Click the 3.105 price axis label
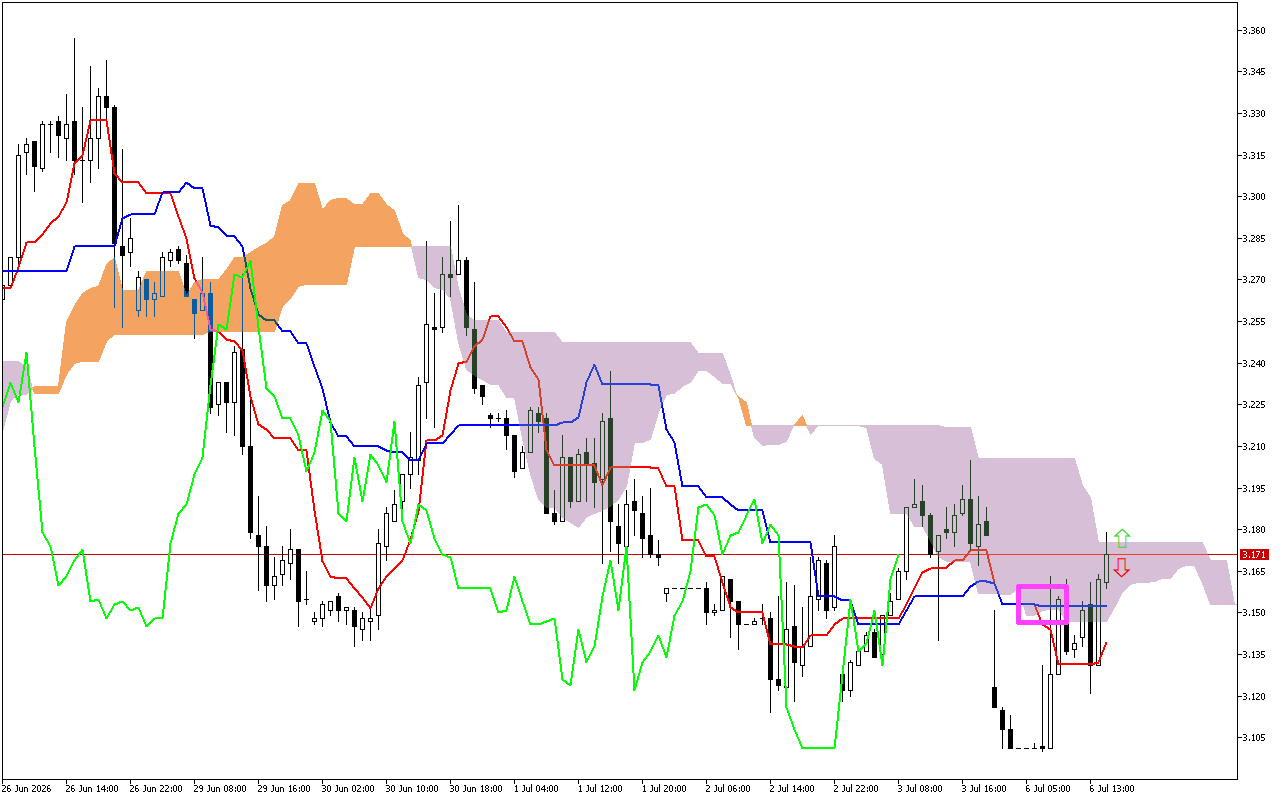 click(x=1254, y=737)
